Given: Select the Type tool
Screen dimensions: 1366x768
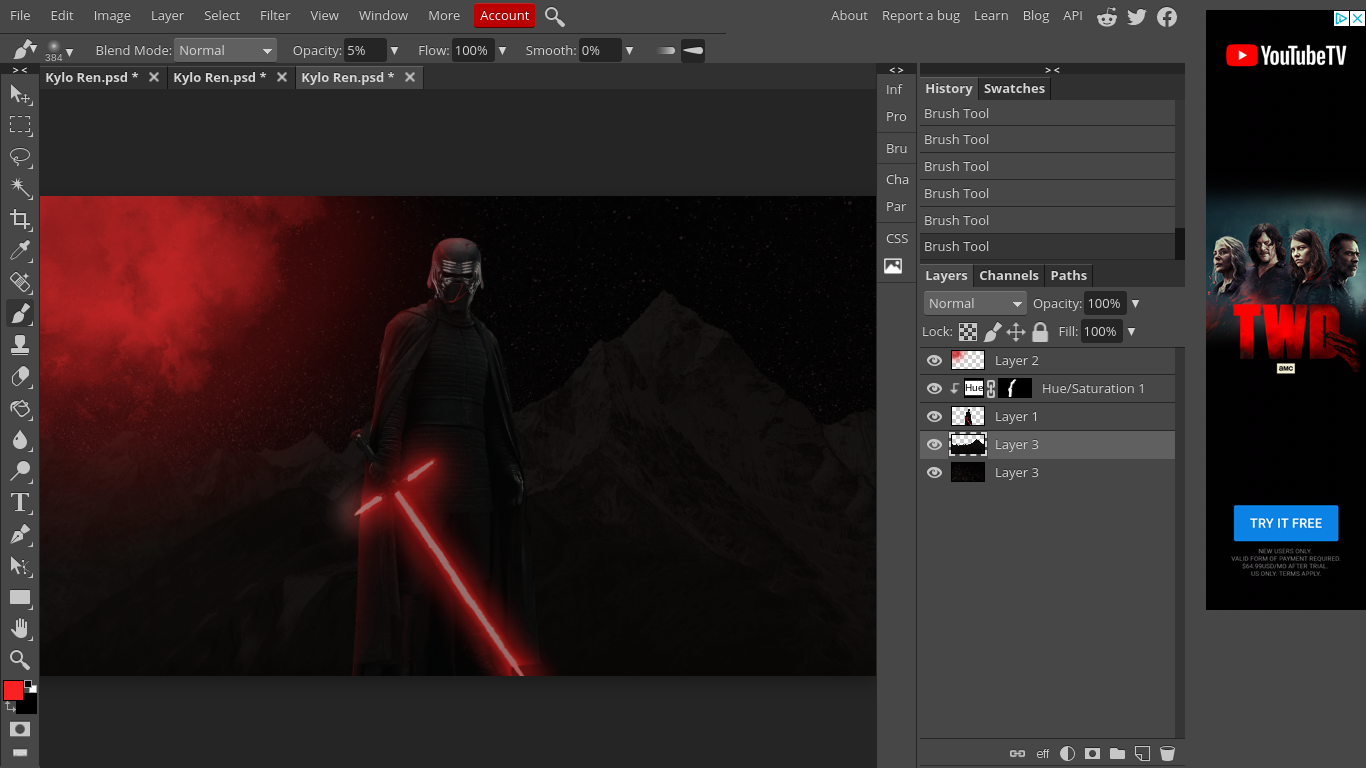Looking at the screenshot, I should point(19,503).
